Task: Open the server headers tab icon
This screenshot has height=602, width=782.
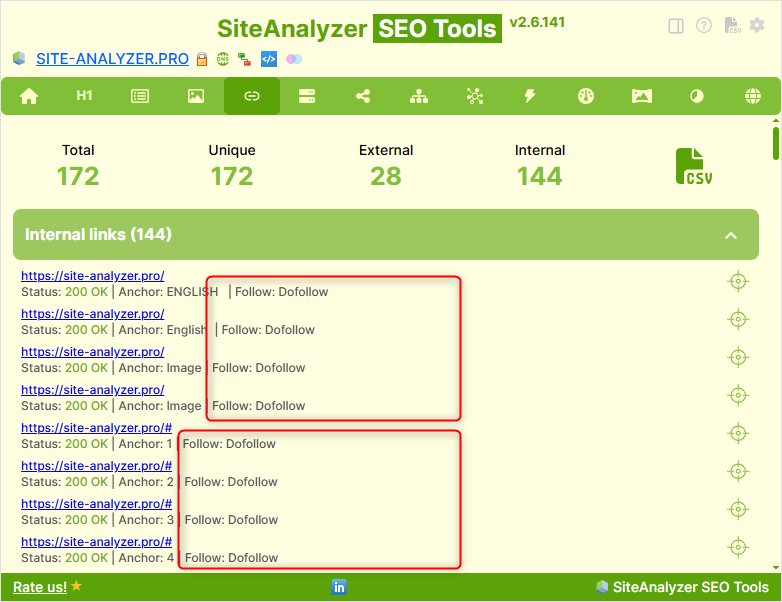Action: pos(307,96)
